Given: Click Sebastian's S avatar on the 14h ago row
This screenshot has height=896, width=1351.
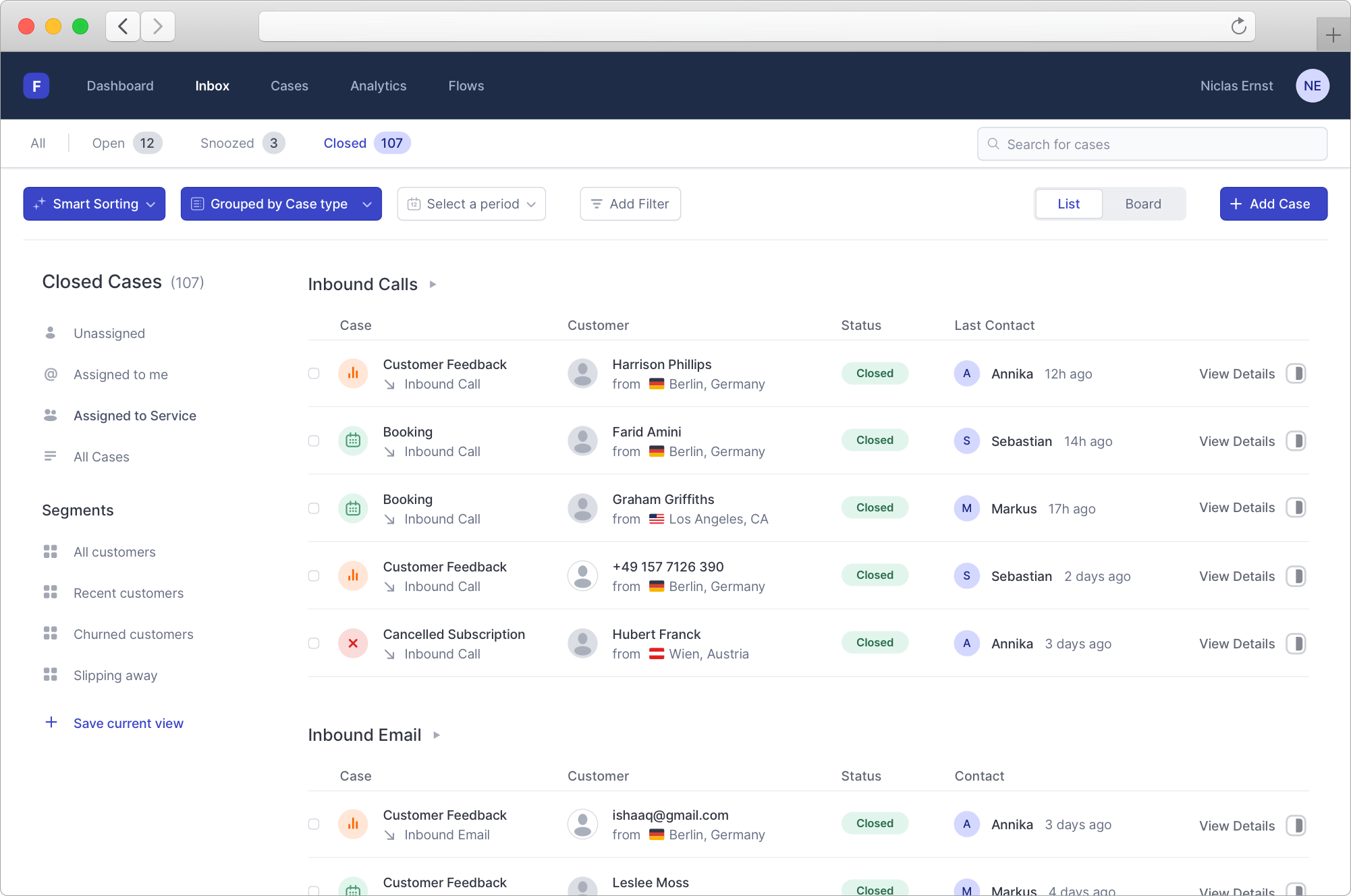Looking at the screenshot, I should click(x=966, y=441).
